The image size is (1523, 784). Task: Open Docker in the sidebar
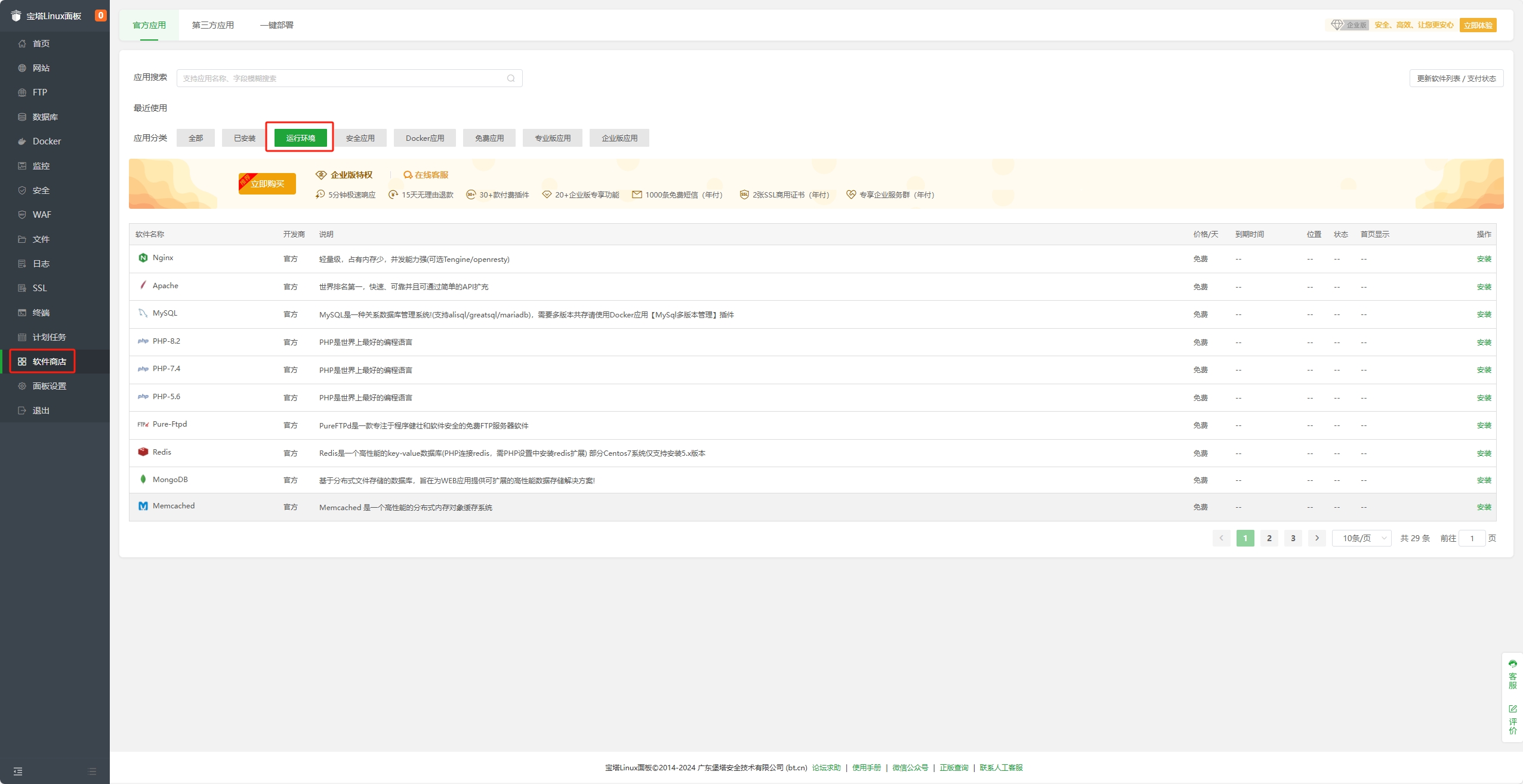click(x=47, y=141)
